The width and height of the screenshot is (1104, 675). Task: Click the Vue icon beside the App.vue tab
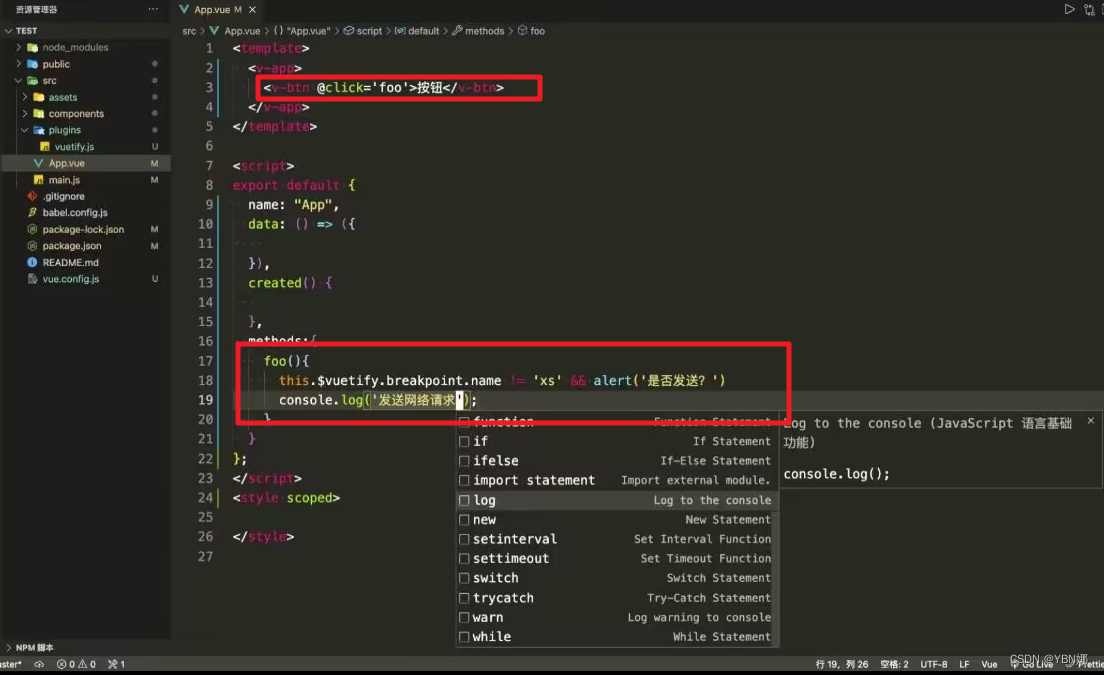coord(184,11)
